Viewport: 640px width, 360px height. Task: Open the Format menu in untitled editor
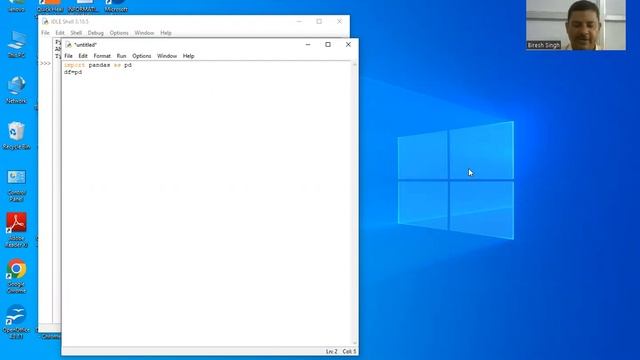point(102,56)
